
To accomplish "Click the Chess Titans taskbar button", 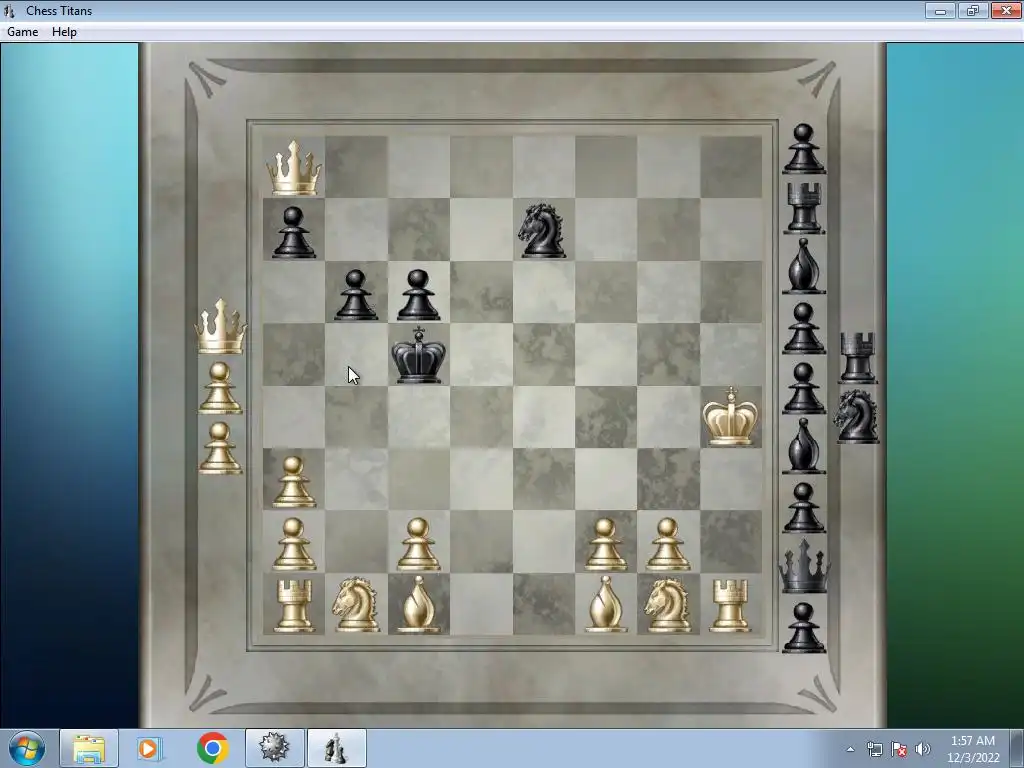I will tap(337, 748).
